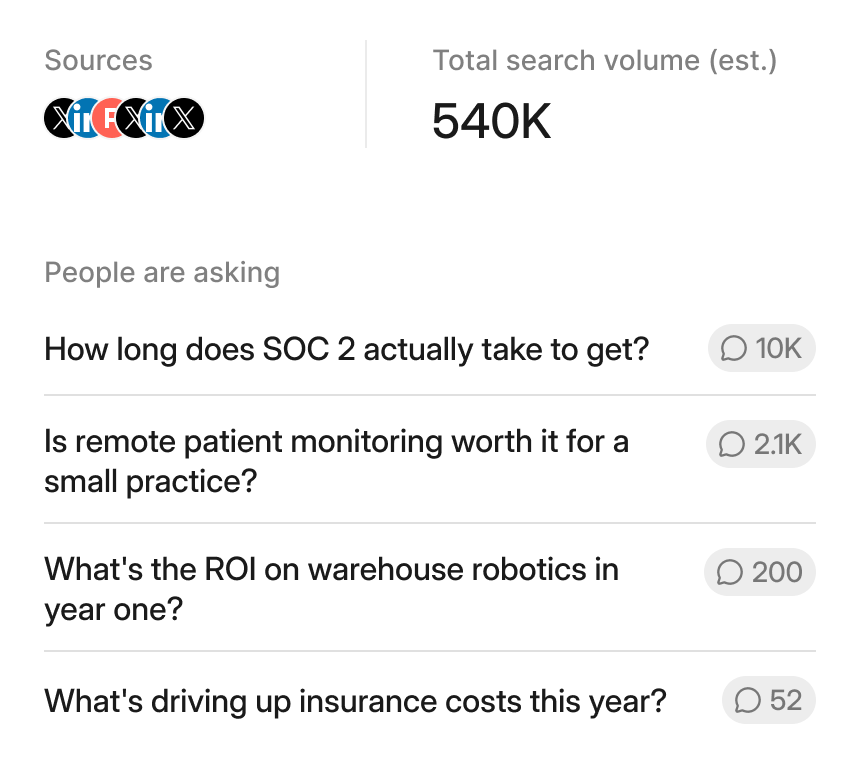Open the insurance costs question

pyautogui.click(x=355, y=701)
